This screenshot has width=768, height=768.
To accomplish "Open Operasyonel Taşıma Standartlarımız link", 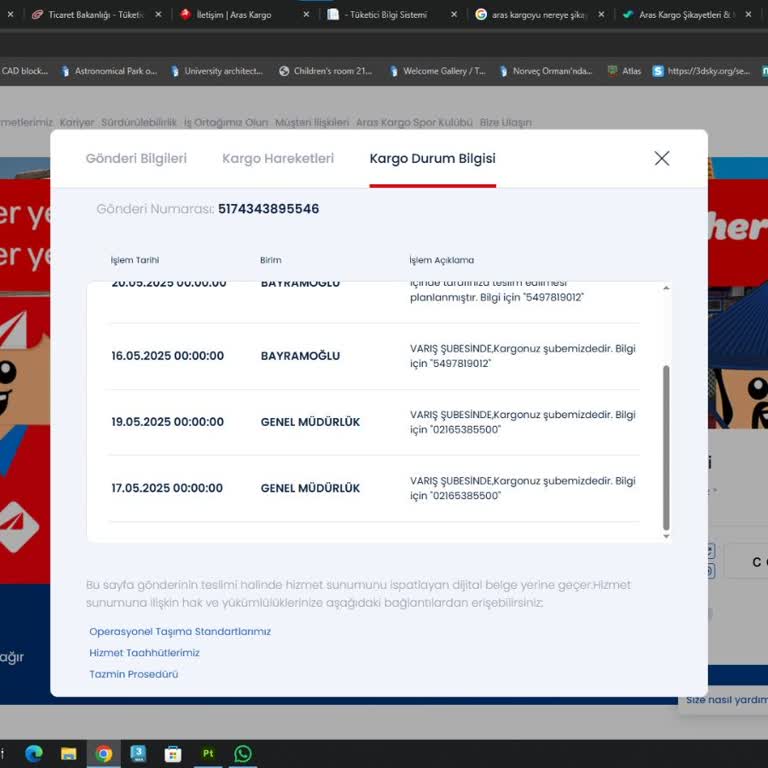I will point(180,631).
